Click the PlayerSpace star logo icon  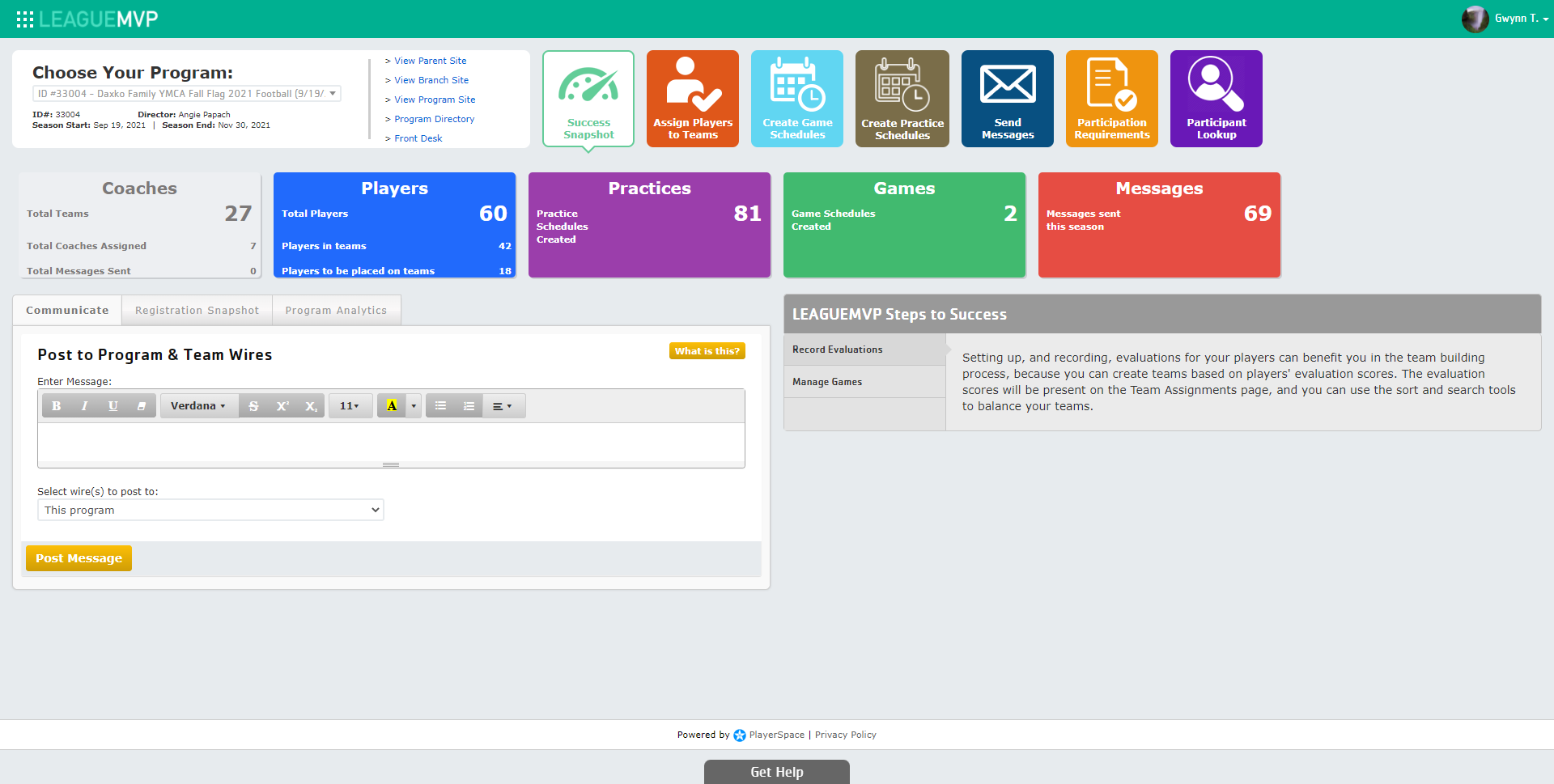pyautogui.click(x=739, y=735)
